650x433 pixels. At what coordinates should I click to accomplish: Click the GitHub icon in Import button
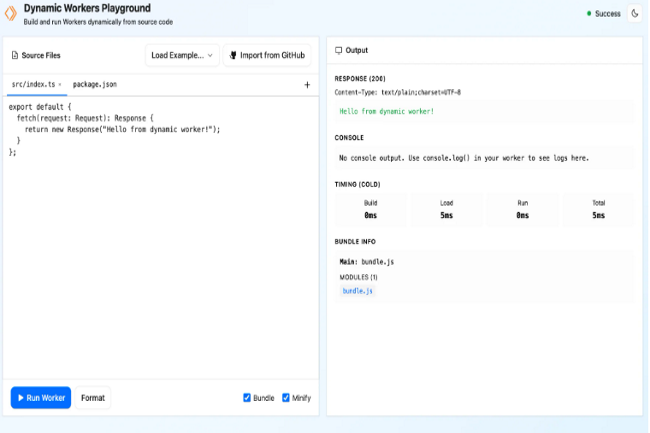coord(233,55)
